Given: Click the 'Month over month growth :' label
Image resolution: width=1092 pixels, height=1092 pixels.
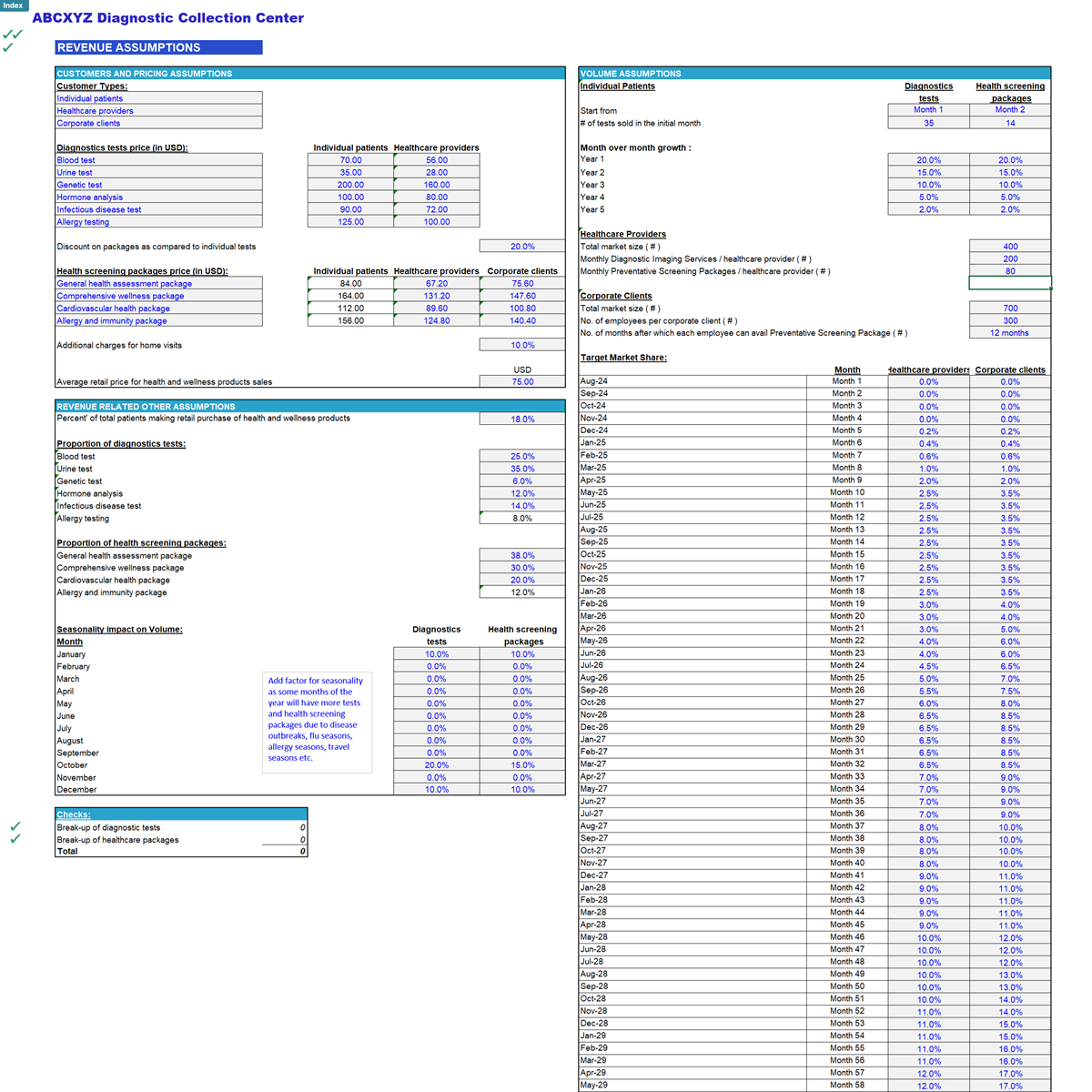Looking at the screenshot, I should 635,147.
